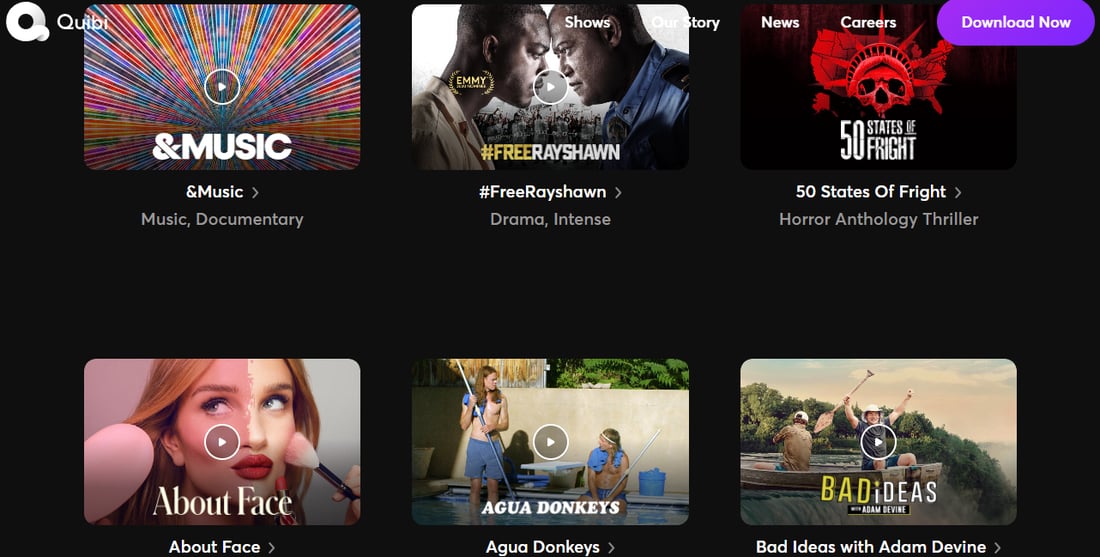The height and width of the screenshot is (557, 1100).
Task: Open the News section
Action: (x=780, y=22)
